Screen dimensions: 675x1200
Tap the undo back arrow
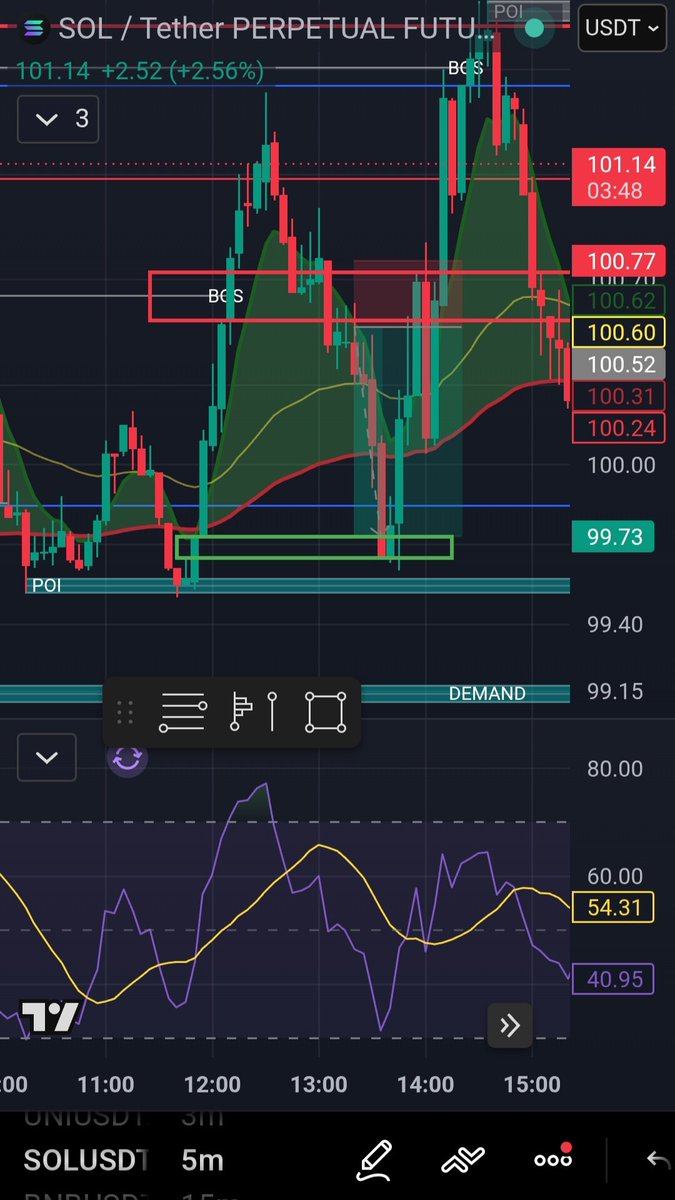pyautogui.click(x=657, y=1160)
